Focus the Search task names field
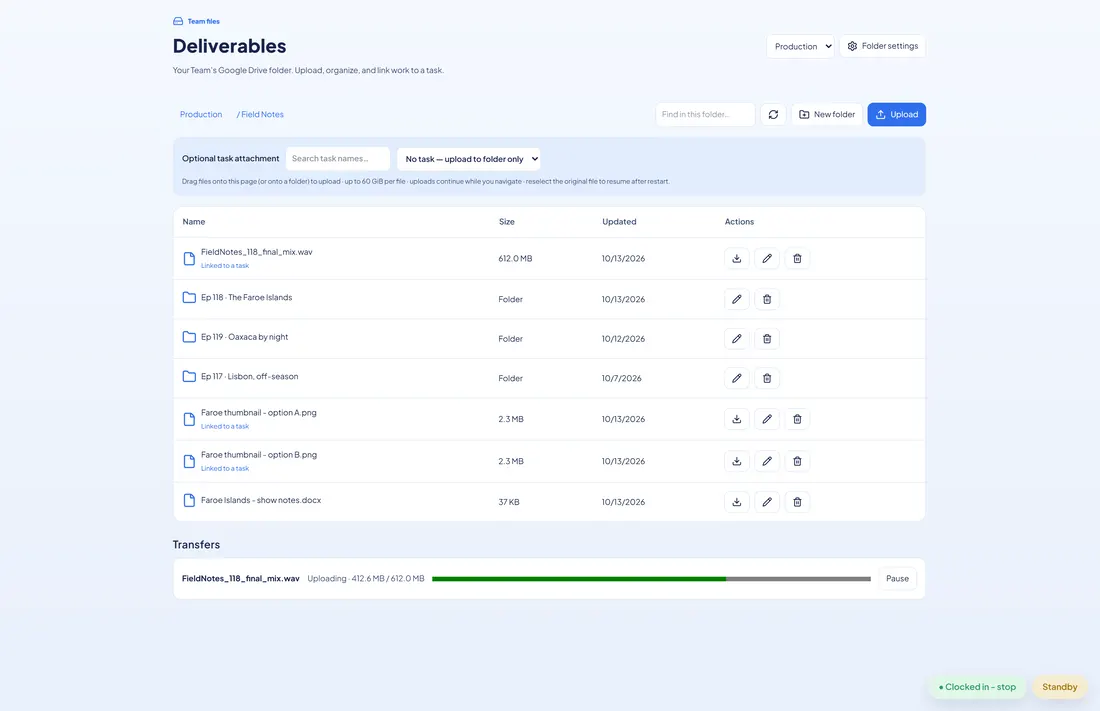Screen dimensions: 1100x711 (337, 159)
